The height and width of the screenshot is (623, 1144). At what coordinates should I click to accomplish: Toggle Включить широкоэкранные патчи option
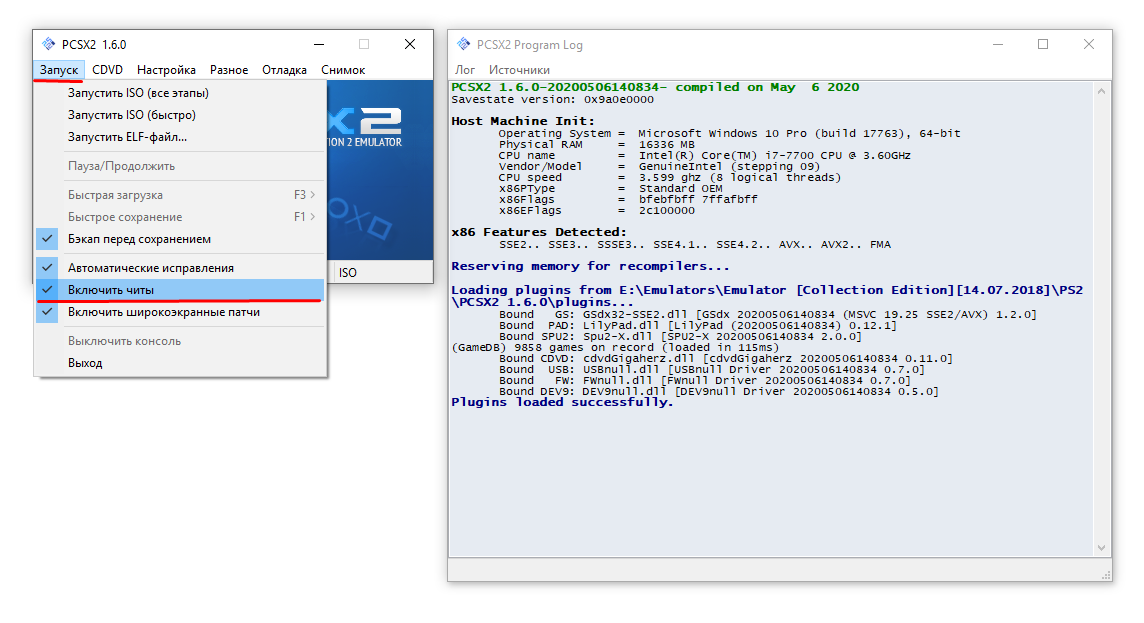(x=180, y=312)
